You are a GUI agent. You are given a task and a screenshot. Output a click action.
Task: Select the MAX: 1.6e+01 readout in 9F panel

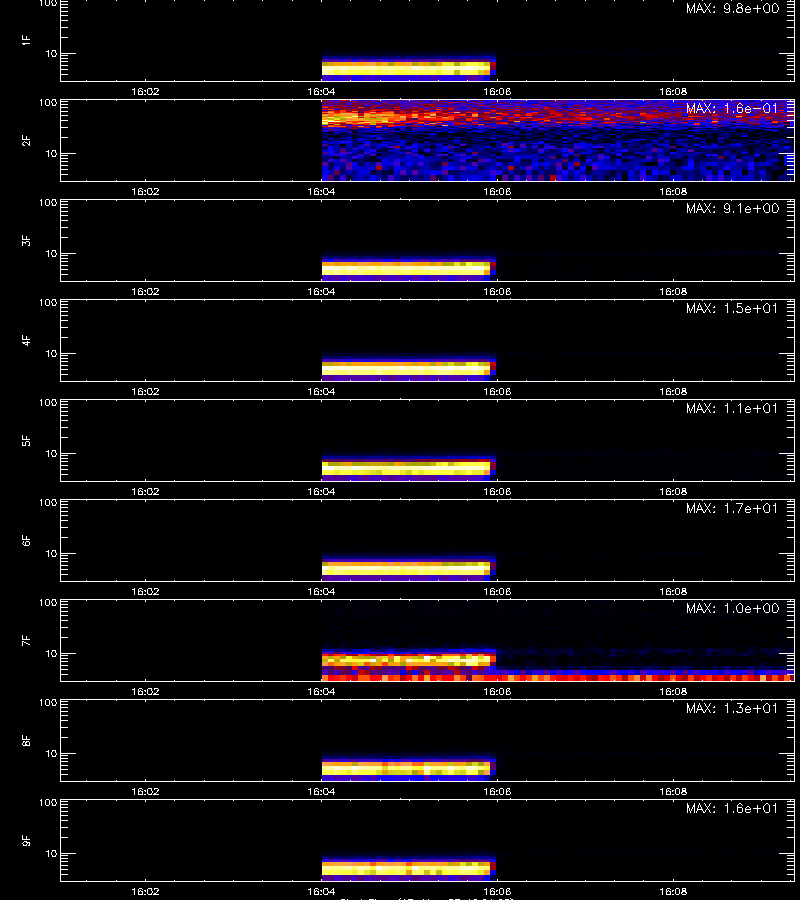(x=732, y=808)
